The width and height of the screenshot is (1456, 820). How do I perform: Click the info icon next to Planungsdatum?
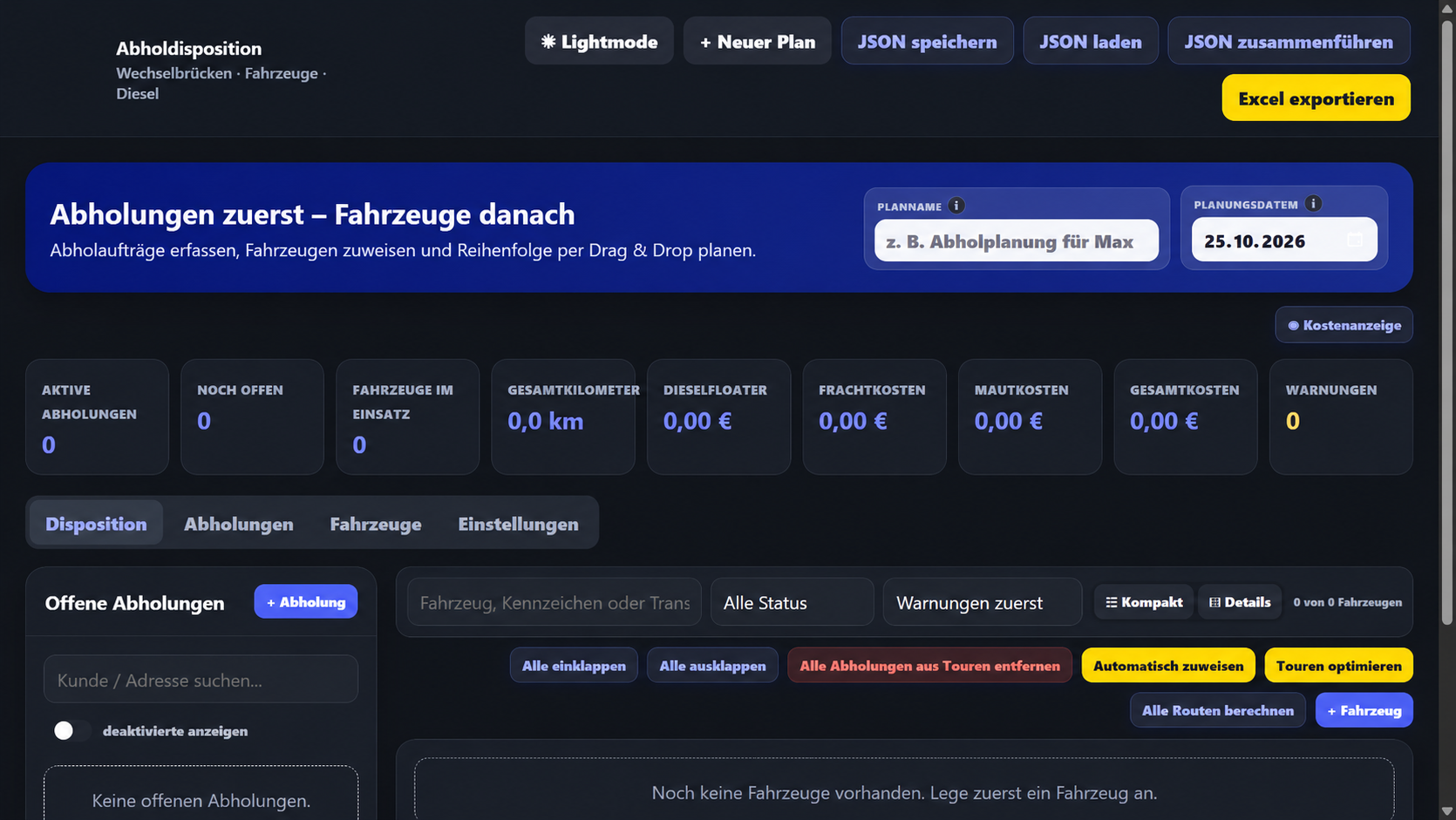coord(1313,204)
